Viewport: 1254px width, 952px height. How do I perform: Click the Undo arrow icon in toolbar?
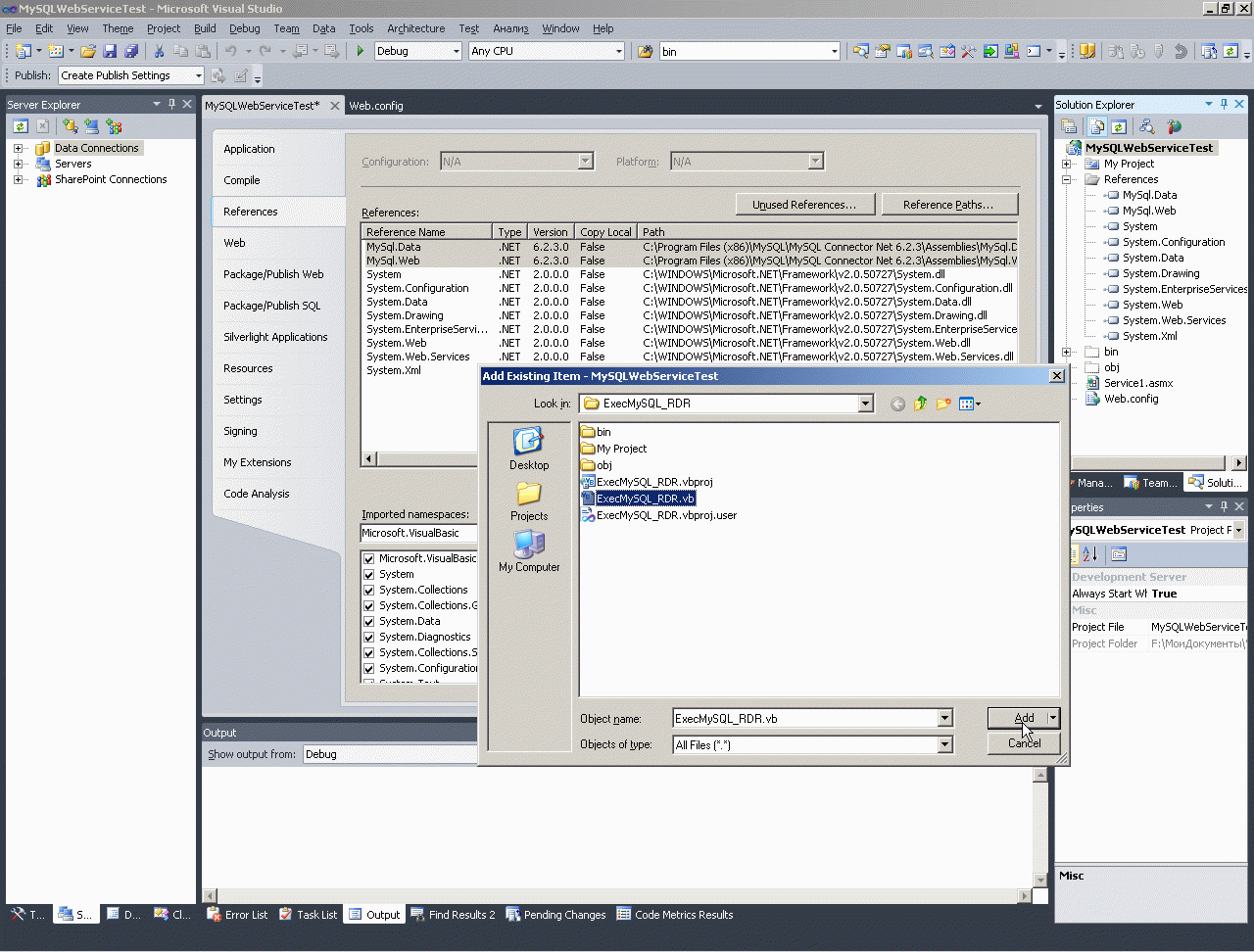[230, 51]
